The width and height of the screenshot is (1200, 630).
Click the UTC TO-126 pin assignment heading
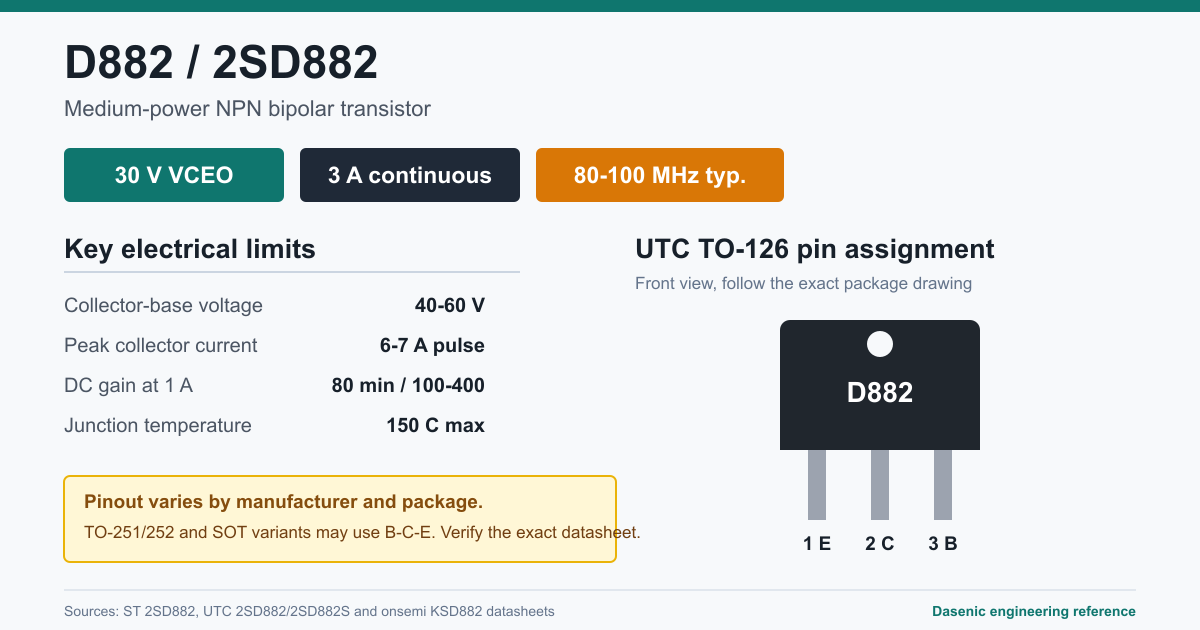pos(815,249)
